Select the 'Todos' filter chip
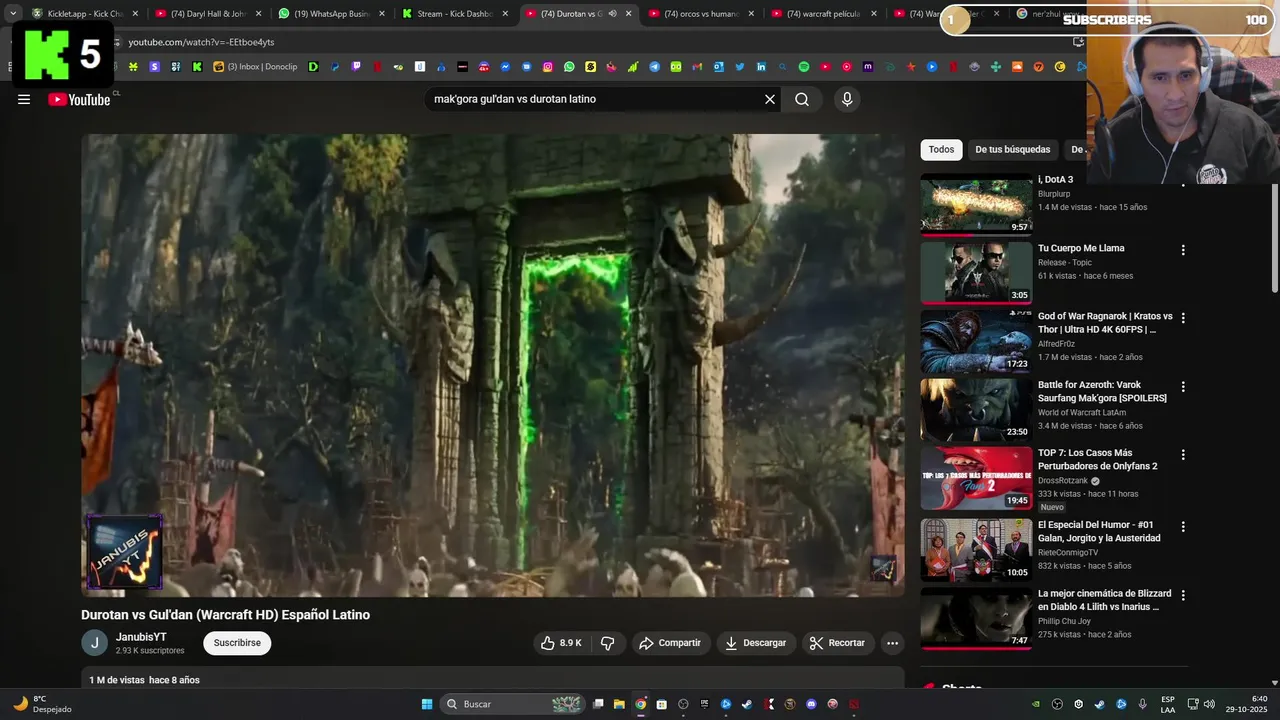 (x=941, y=149)
